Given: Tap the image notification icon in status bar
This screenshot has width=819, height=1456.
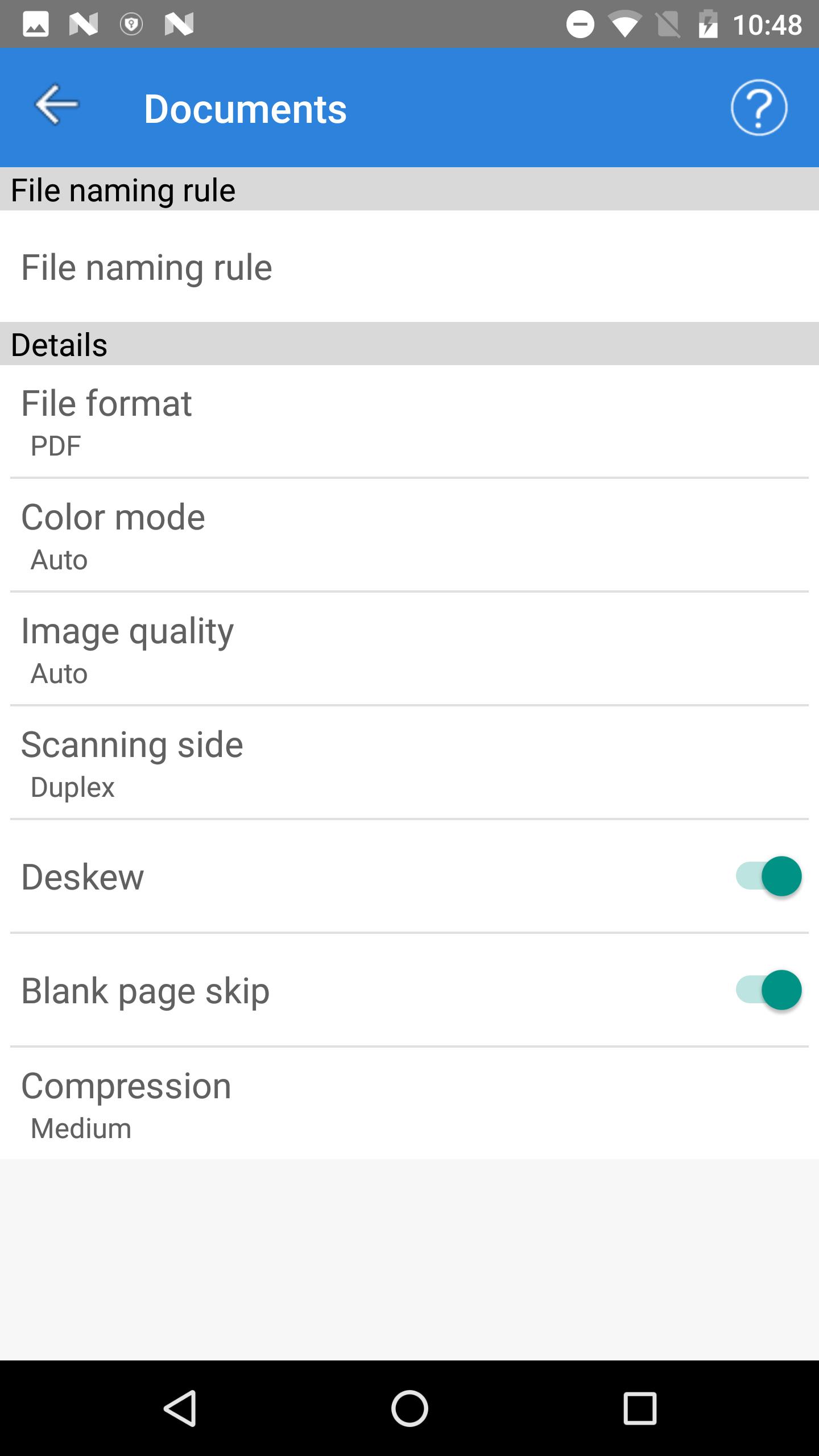Looking at the screenshot, I should (35, 25).
